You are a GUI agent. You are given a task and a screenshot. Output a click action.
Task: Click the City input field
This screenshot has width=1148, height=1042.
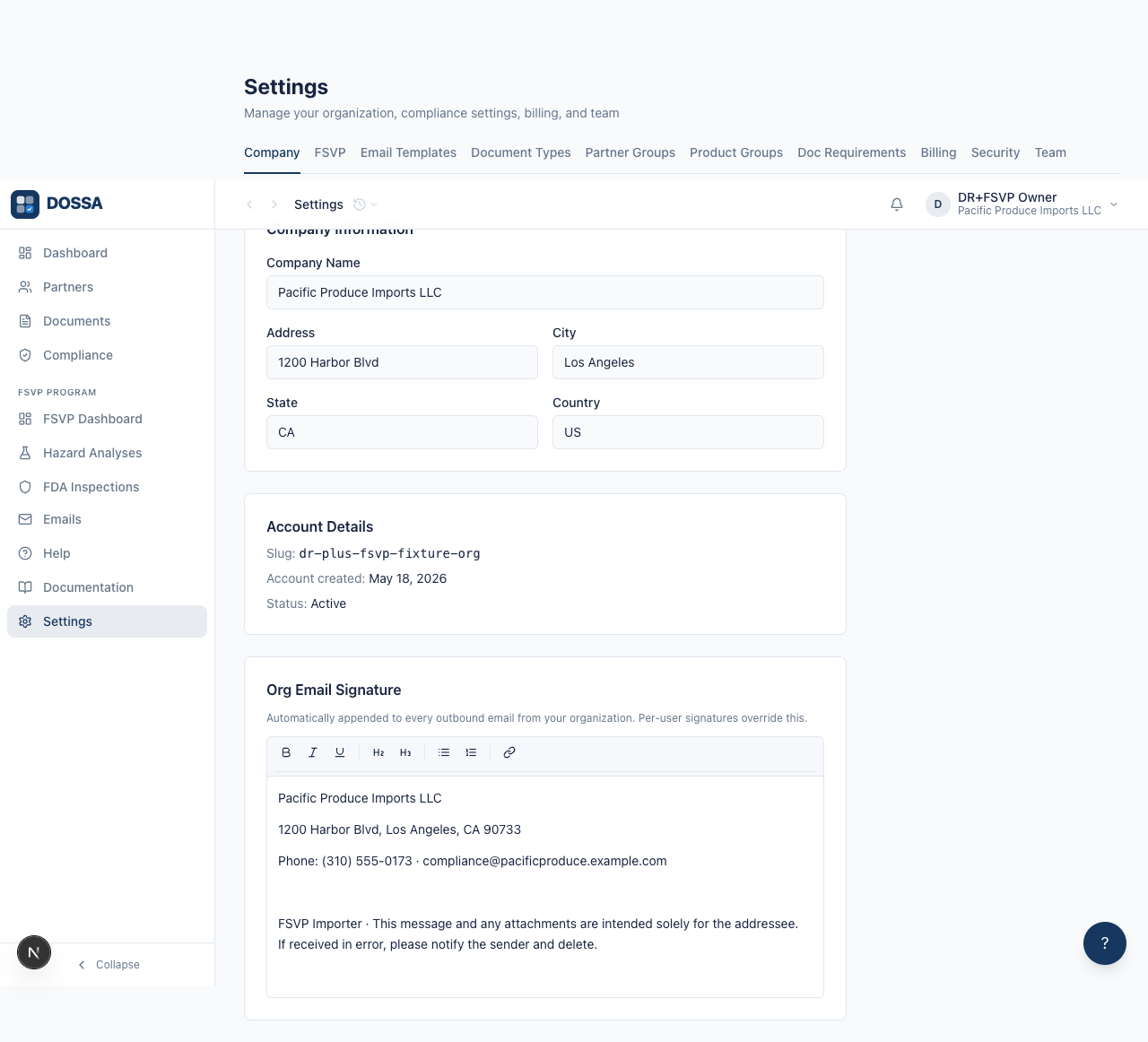(688, 362)
